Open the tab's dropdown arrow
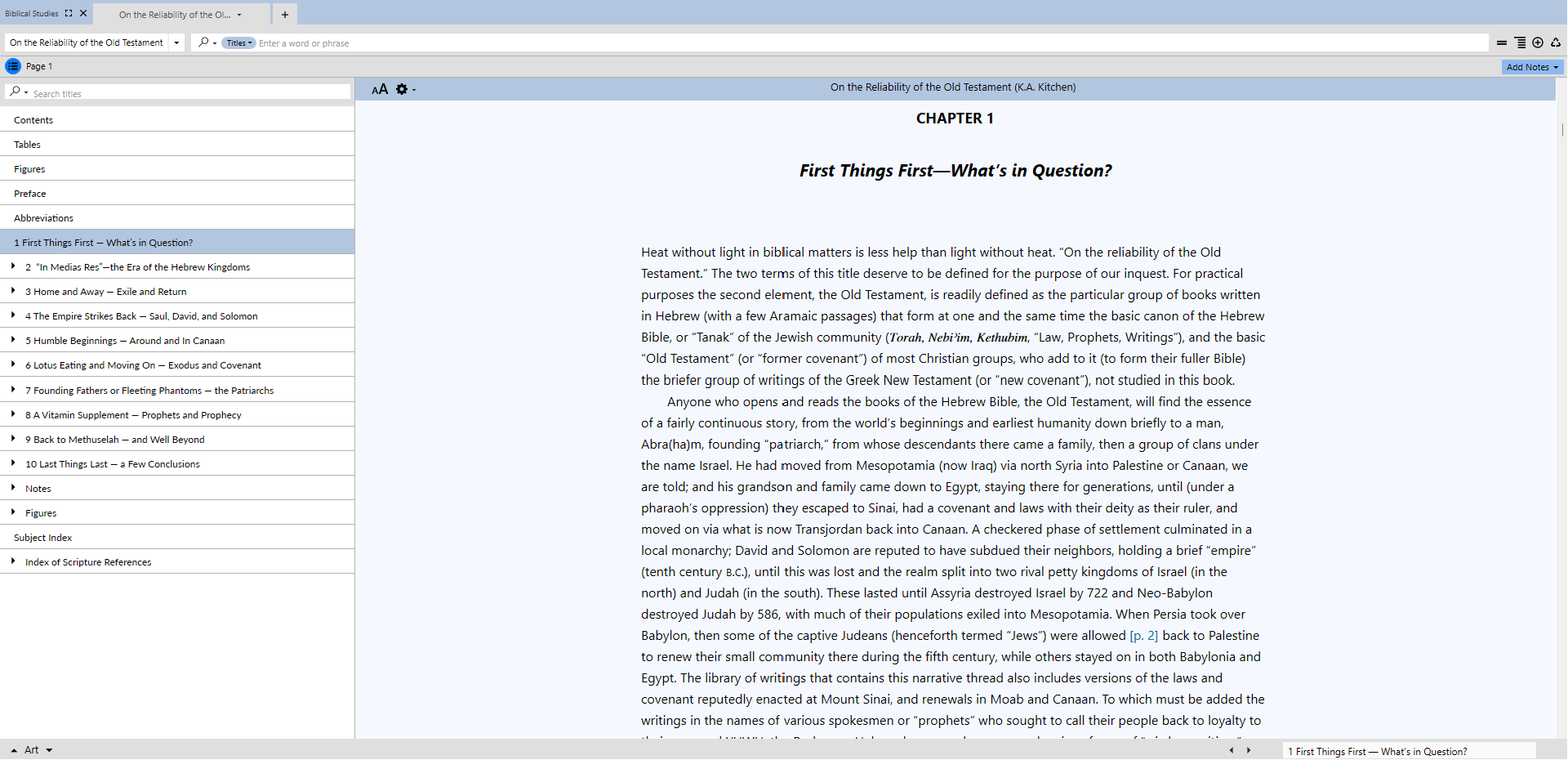The height and width of the screenshot is (760, 1568). click(239, 15)
